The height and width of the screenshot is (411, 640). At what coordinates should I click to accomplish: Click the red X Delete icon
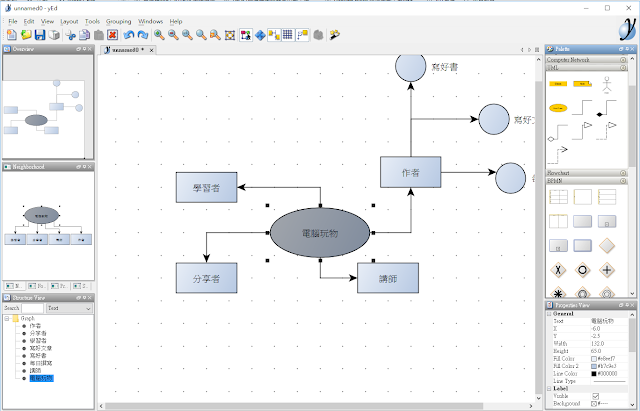113,35
